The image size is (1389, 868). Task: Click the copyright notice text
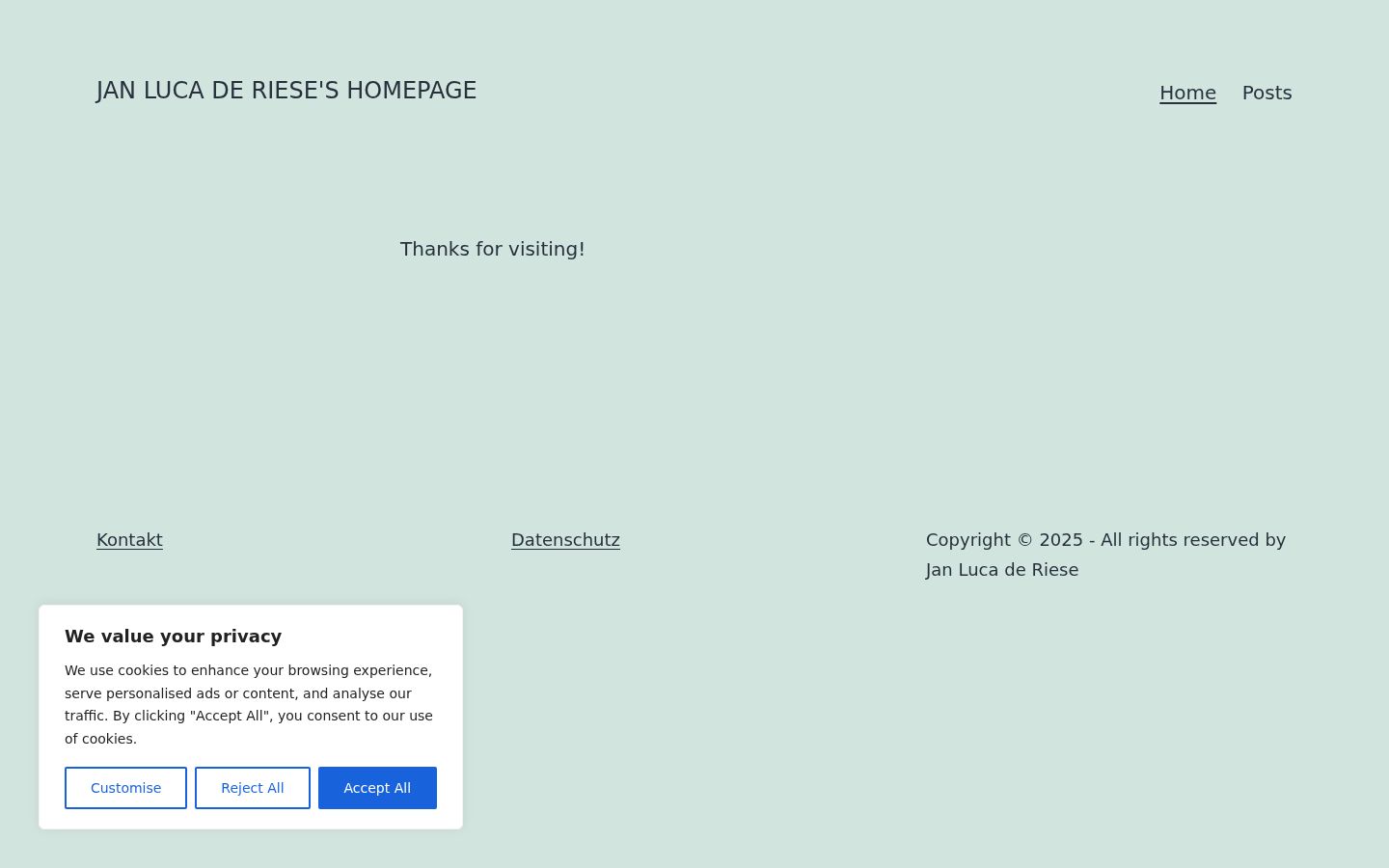(x=1106, y=555)
